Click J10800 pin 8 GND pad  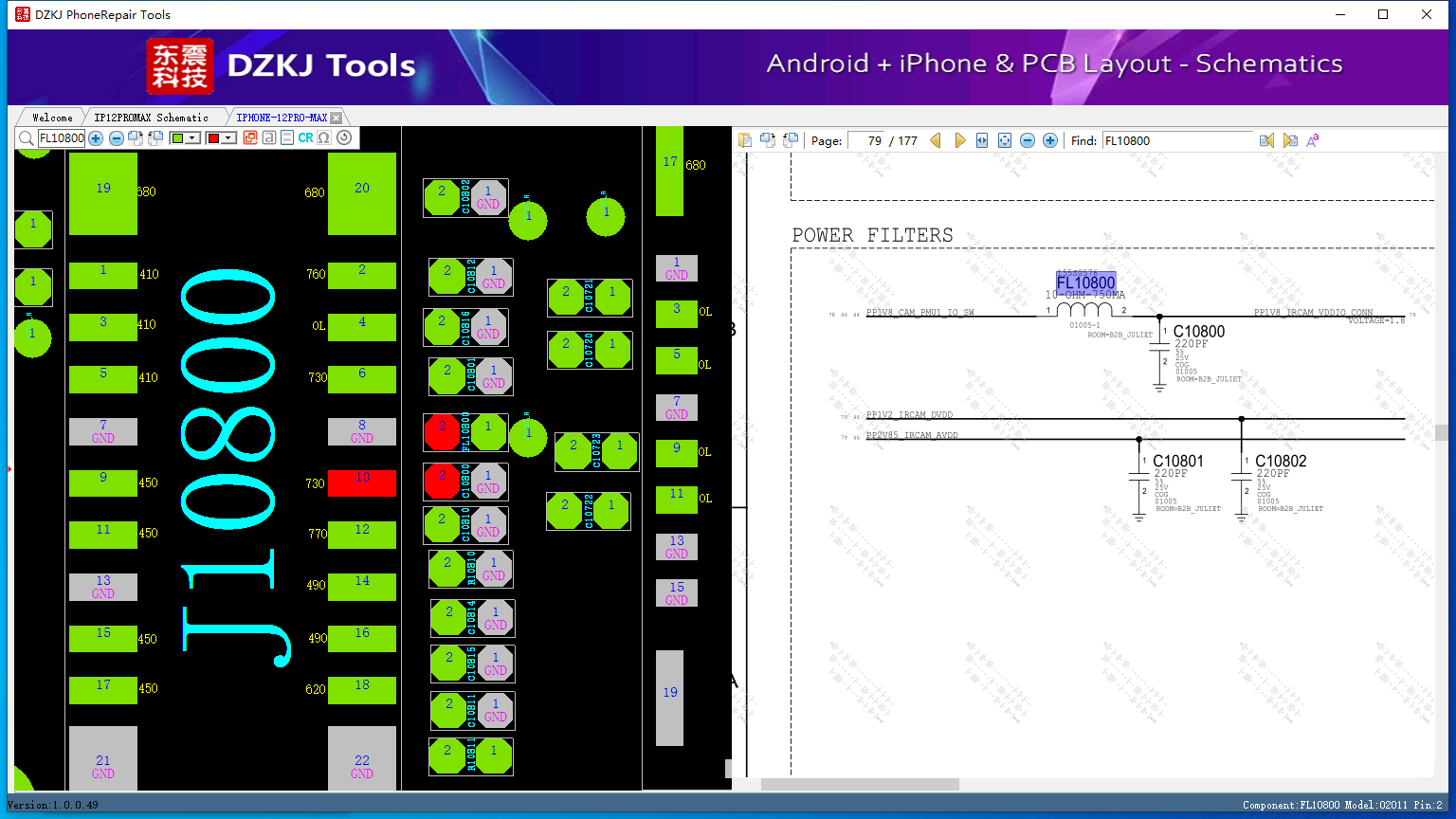(x=362, y=431)
